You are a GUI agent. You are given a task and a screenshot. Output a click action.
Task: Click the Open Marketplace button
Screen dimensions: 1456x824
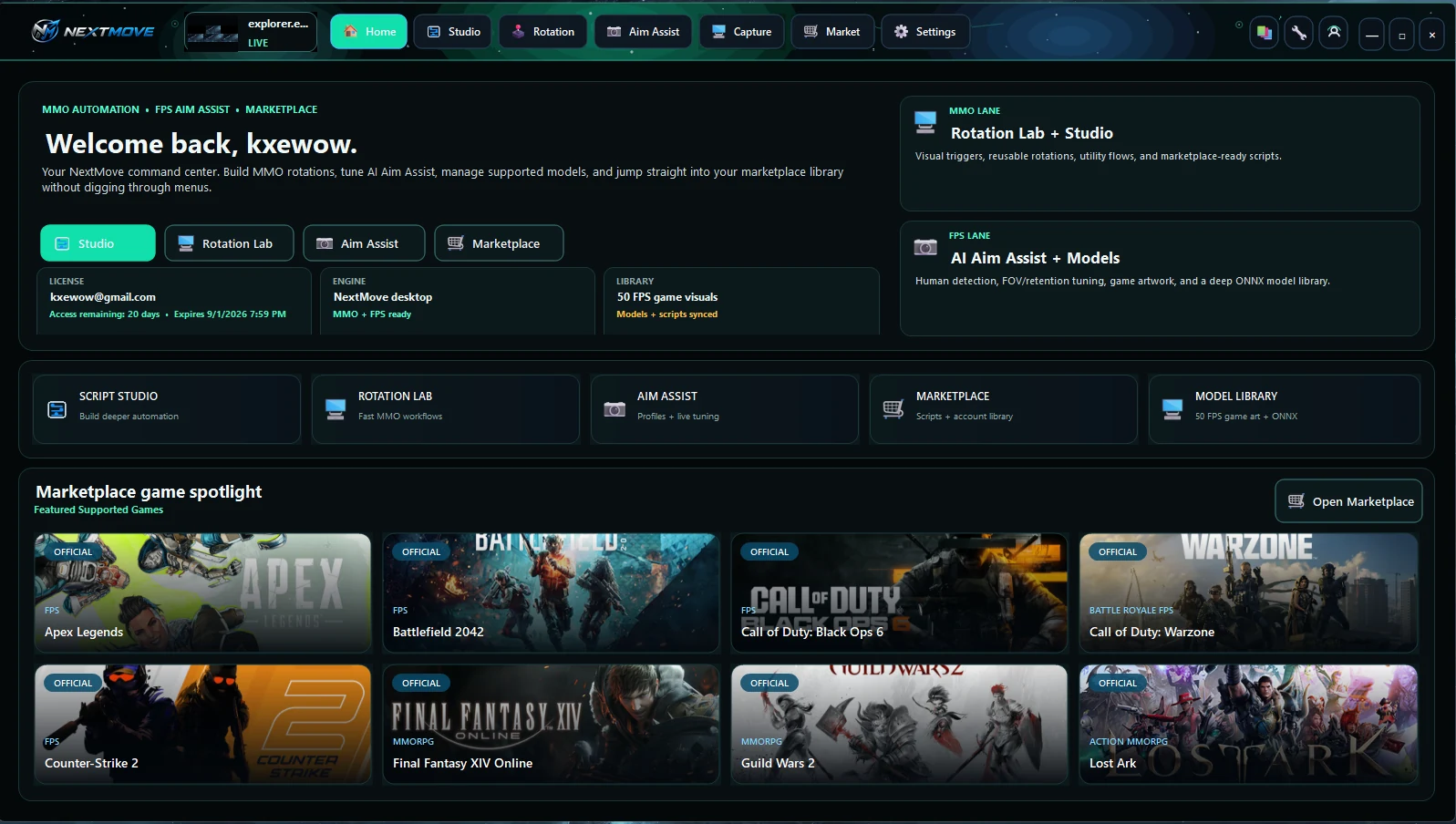click(1348, 501)
